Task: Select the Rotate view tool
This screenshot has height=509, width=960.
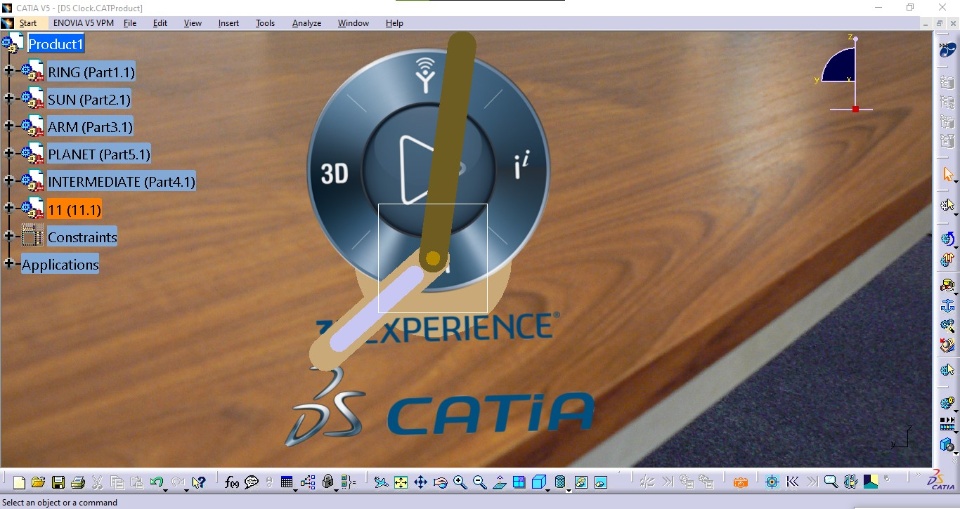Action: [x=440, y=483]
